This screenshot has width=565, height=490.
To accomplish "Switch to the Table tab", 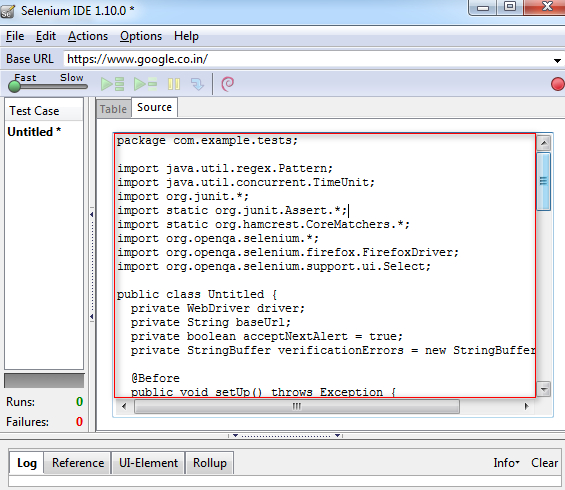I will click(x=113, y=109).
